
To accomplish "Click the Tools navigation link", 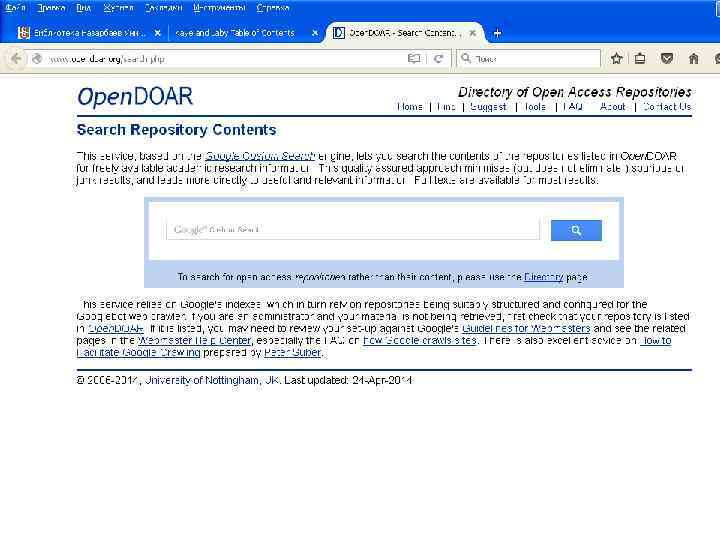I will (x=535, y=107).
